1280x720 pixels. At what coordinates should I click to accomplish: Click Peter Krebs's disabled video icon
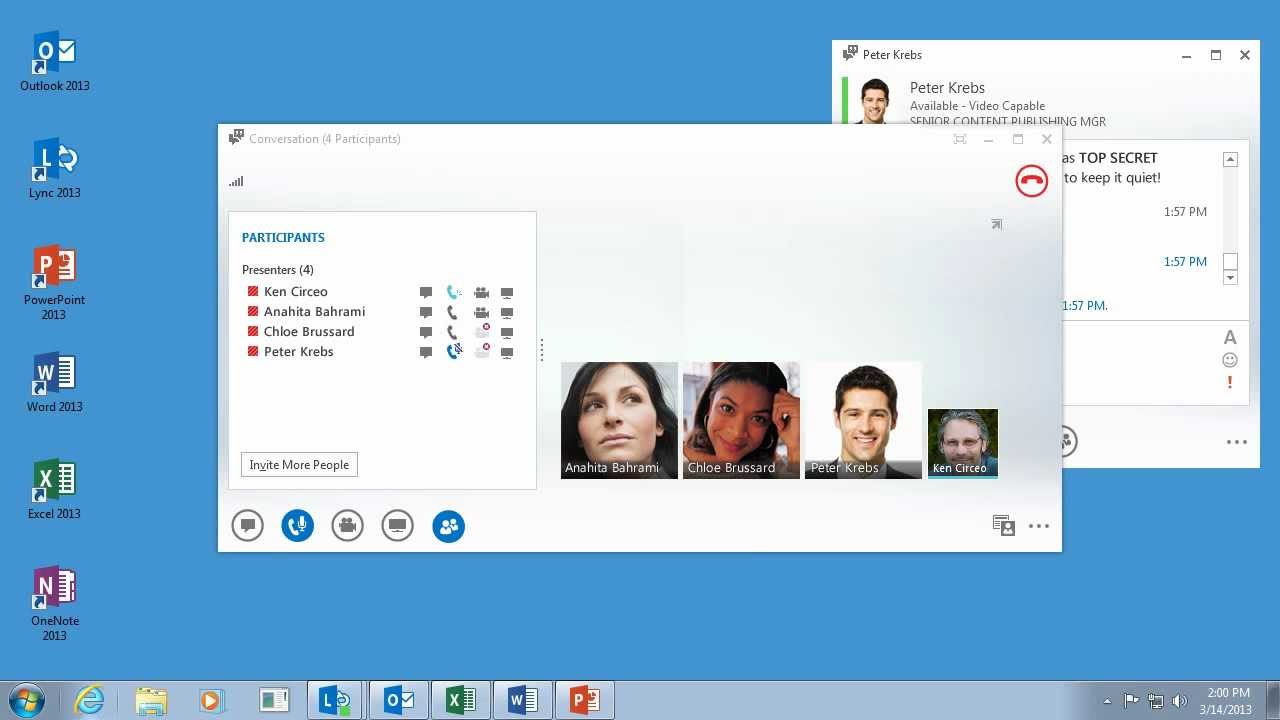[482, 351]
